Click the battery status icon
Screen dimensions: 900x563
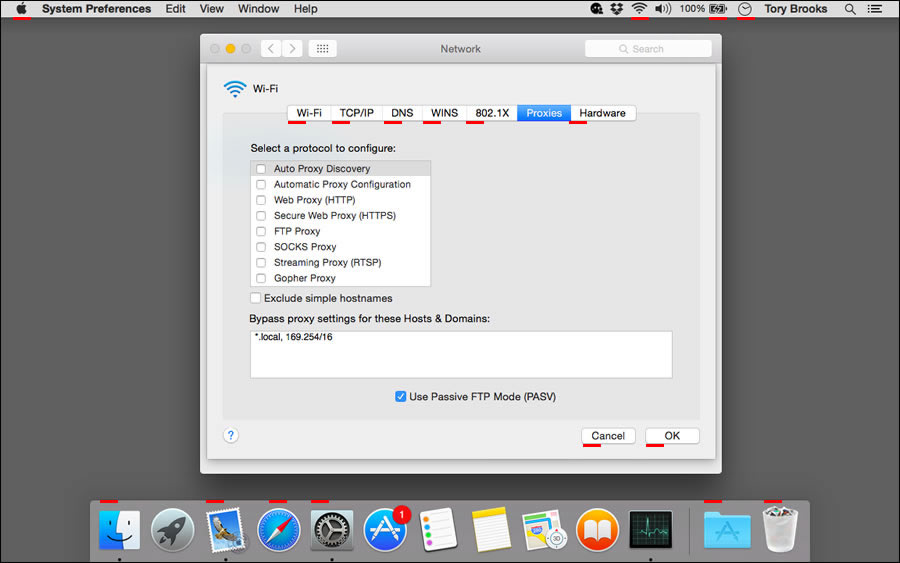pos(718,9)
